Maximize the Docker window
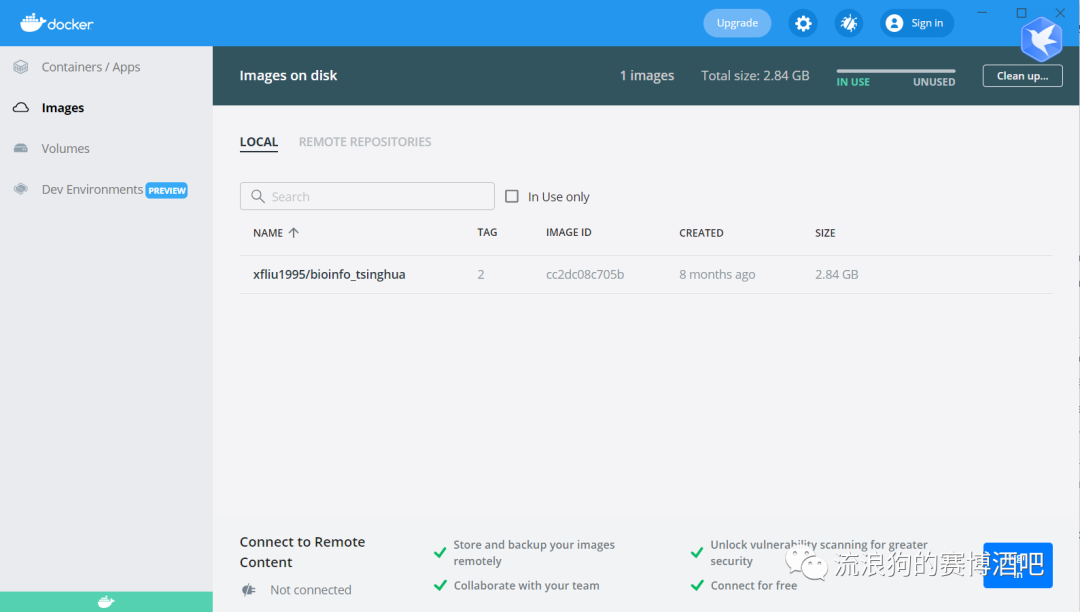Viewport: 1080px width, 612px height. (x=1021, y=12)
